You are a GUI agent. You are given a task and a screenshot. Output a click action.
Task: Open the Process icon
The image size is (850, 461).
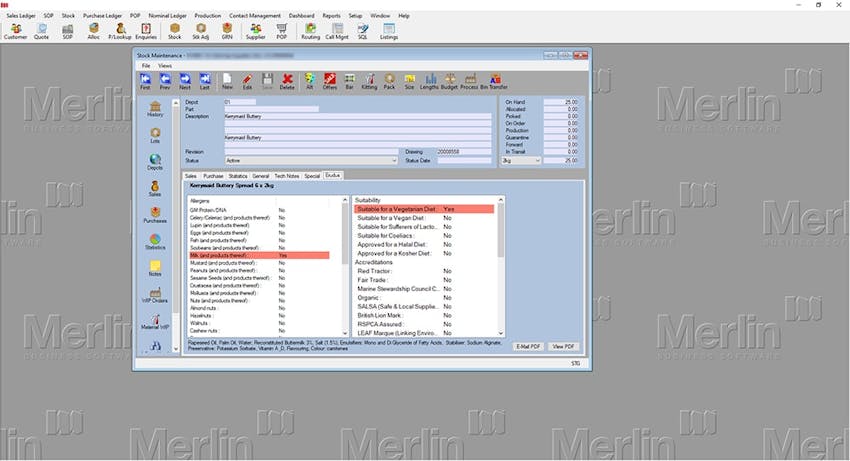(469, 81)
